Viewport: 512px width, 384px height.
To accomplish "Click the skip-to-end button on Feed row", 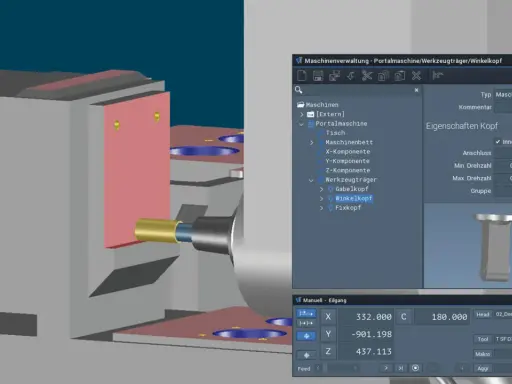I will tap(401, 368).
